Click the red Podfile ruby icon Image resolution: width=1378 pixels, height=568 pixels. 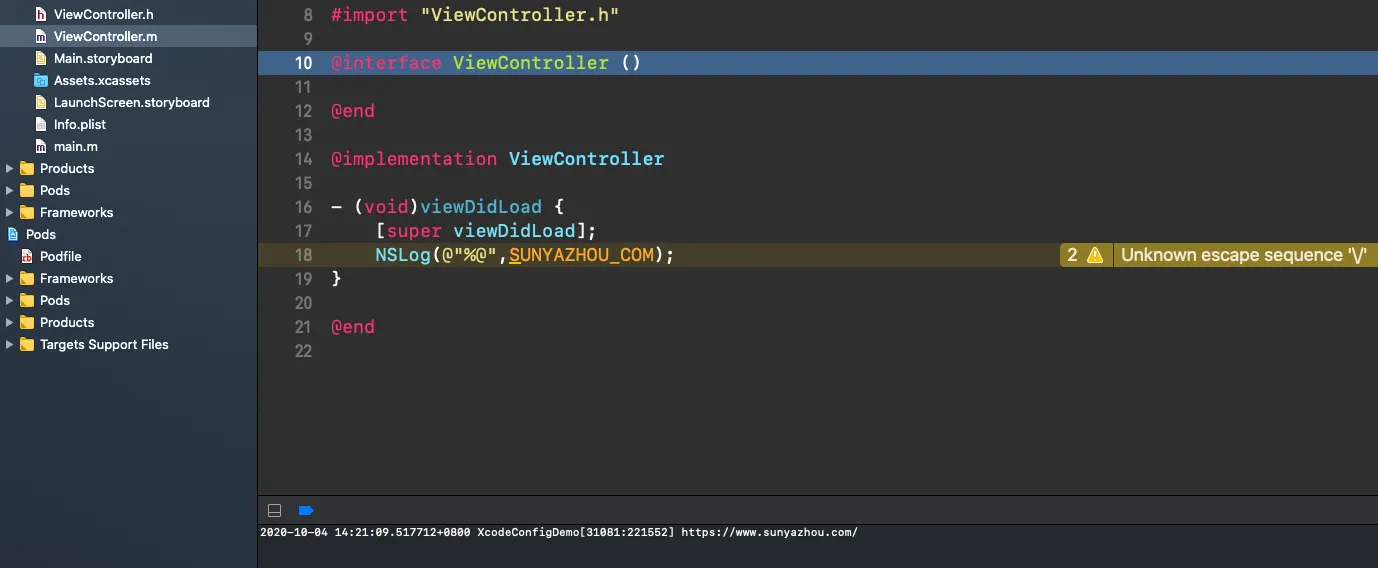[27, 257]
